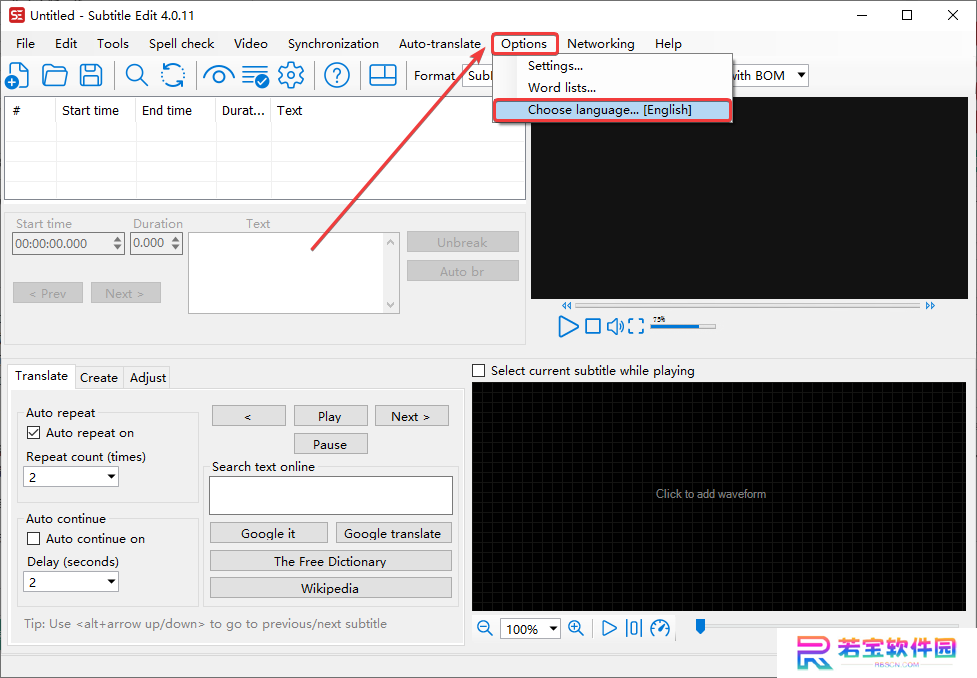Click the video rewind double-arrow icon
Viewport: 977px width, 678px height.
566,305
